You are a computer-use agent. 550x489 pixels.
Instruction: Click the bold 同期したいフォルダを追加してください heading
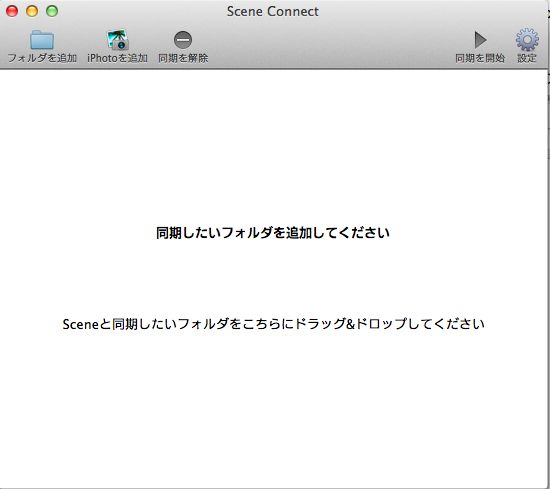coord(273,233)
